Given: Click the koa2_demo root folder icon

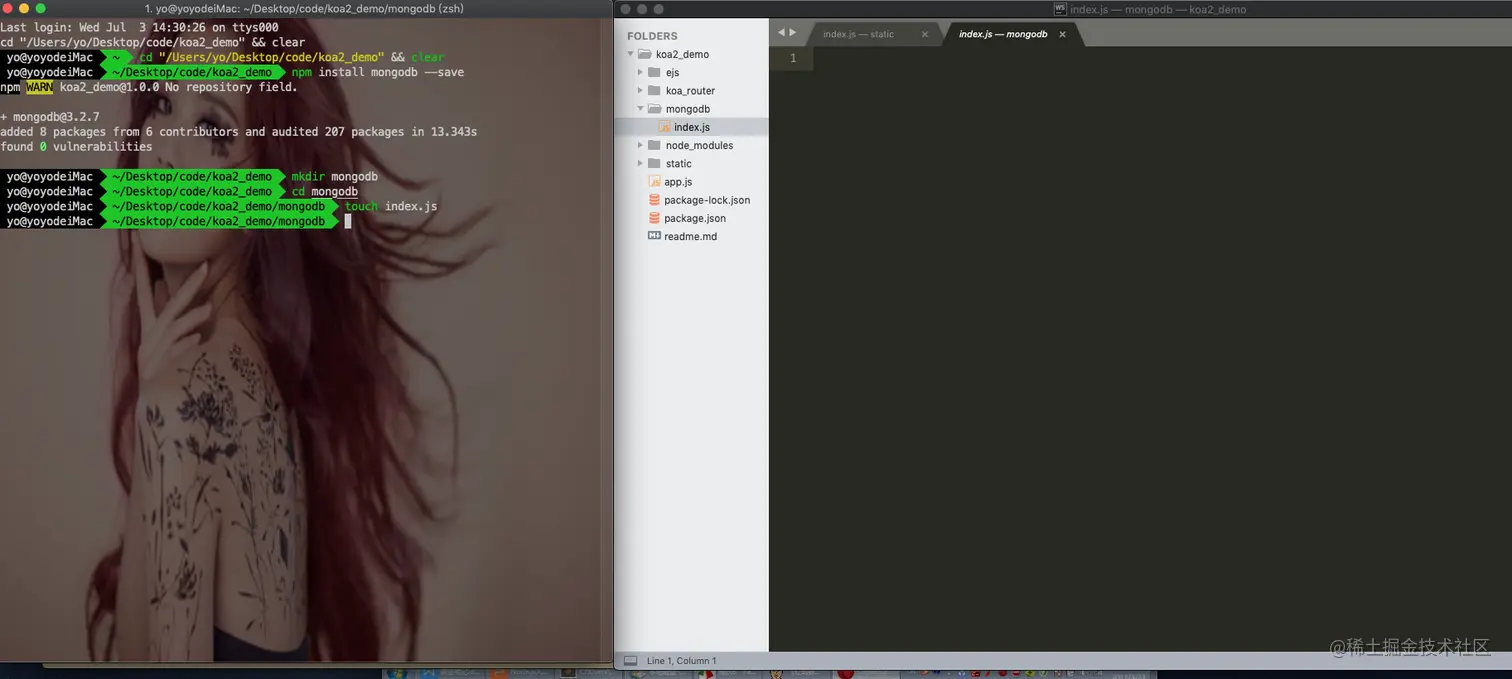Looking at the screenshot, I should click(x=644, y=54).
